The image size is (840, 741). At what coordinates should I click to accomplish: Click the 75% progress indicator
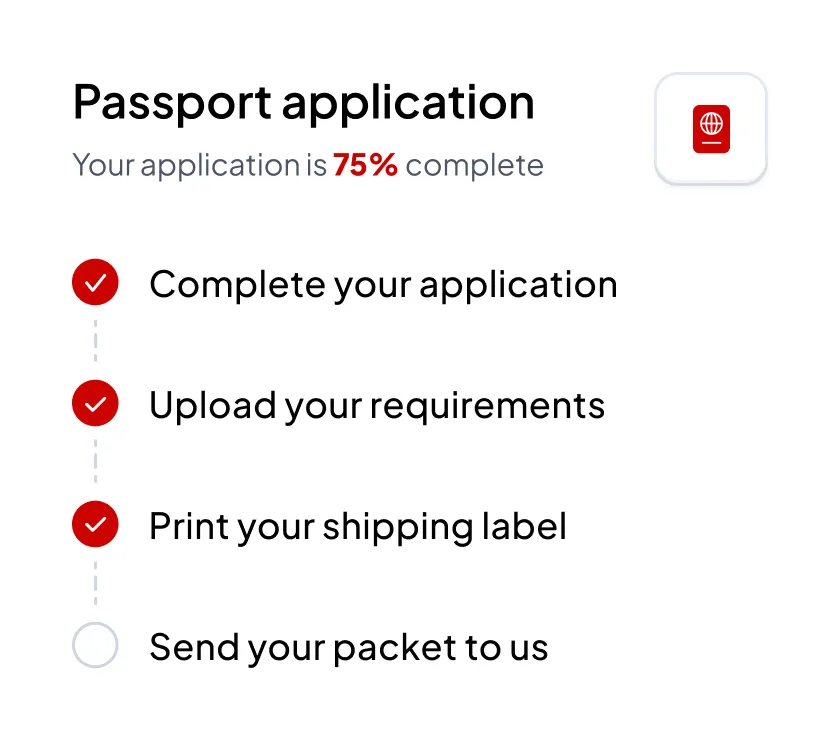tap(365, 164)
